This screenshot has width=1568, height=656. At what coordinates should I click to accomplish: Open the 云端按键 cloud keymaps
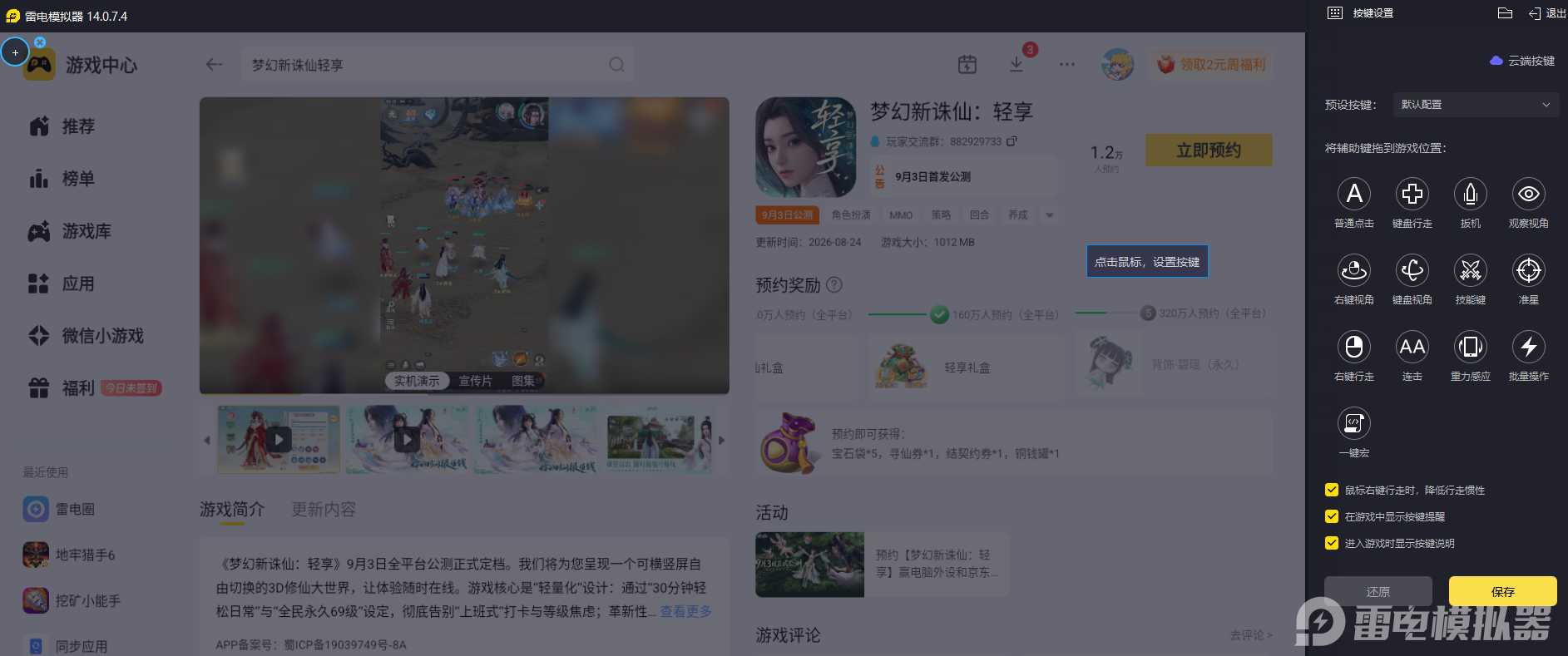(x=1522, y=61)
